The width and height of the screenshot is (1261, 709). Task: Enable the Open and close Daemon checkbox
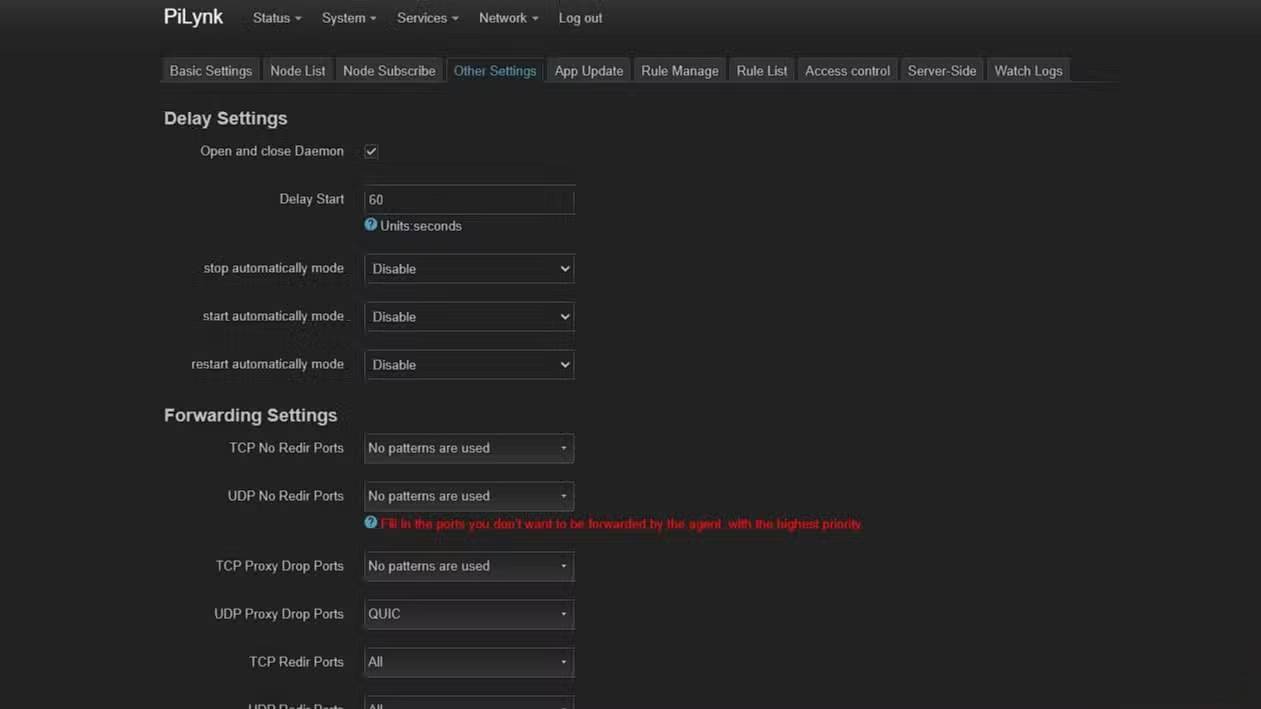point(370,151)
